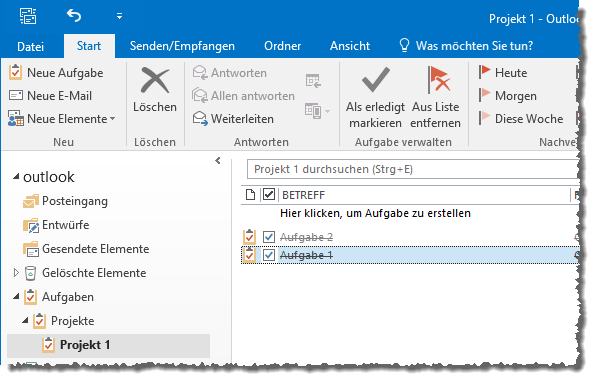Create a new task with Neue Aufgabe
The width and height of the screenshot is (597, 384).
point(56,72)
